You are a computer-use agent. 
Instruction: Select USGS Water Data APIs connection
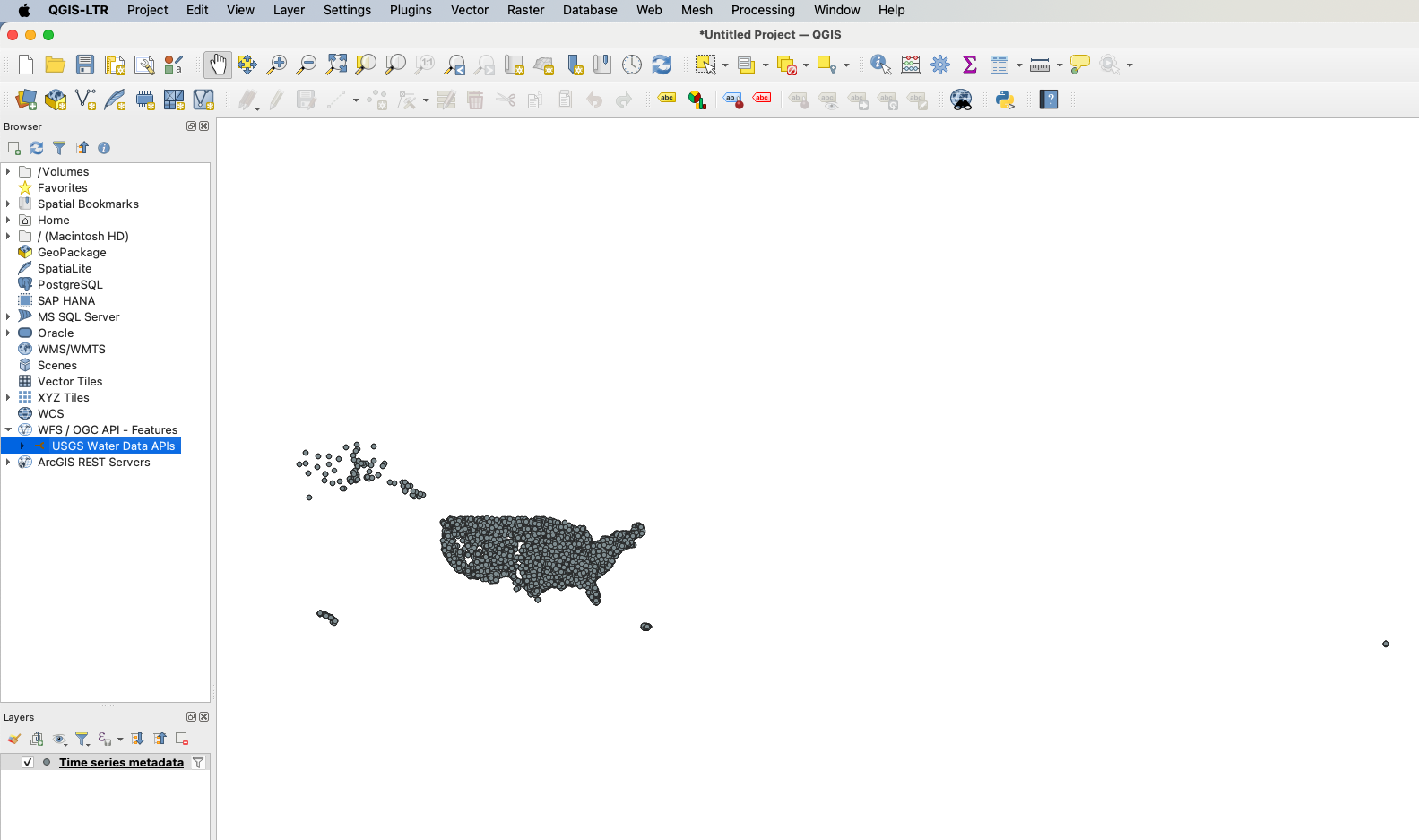pyautogui.click(x=113, y=446)
